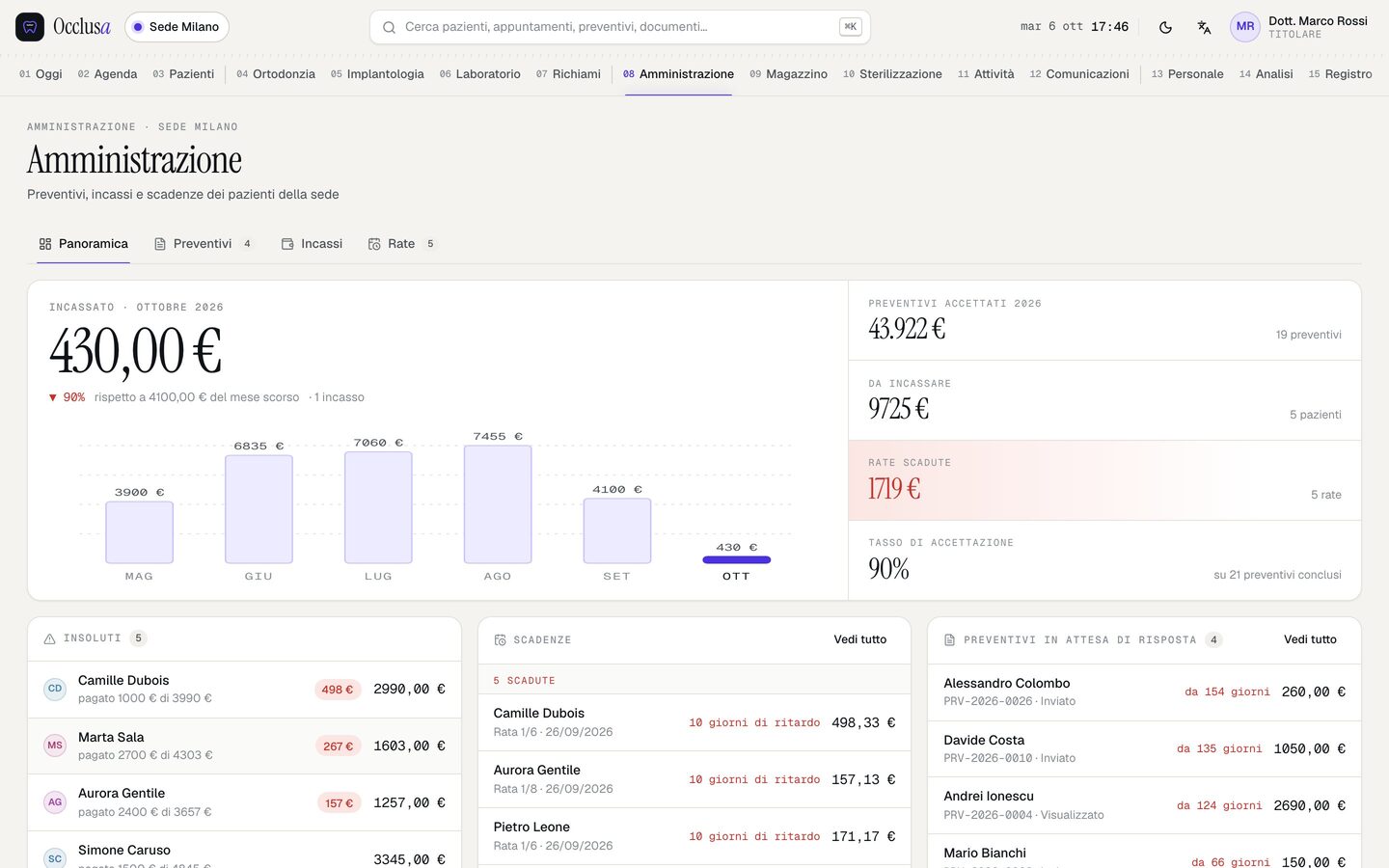
Task: Click the Preventivi document icon
Action: click(160, 244)
